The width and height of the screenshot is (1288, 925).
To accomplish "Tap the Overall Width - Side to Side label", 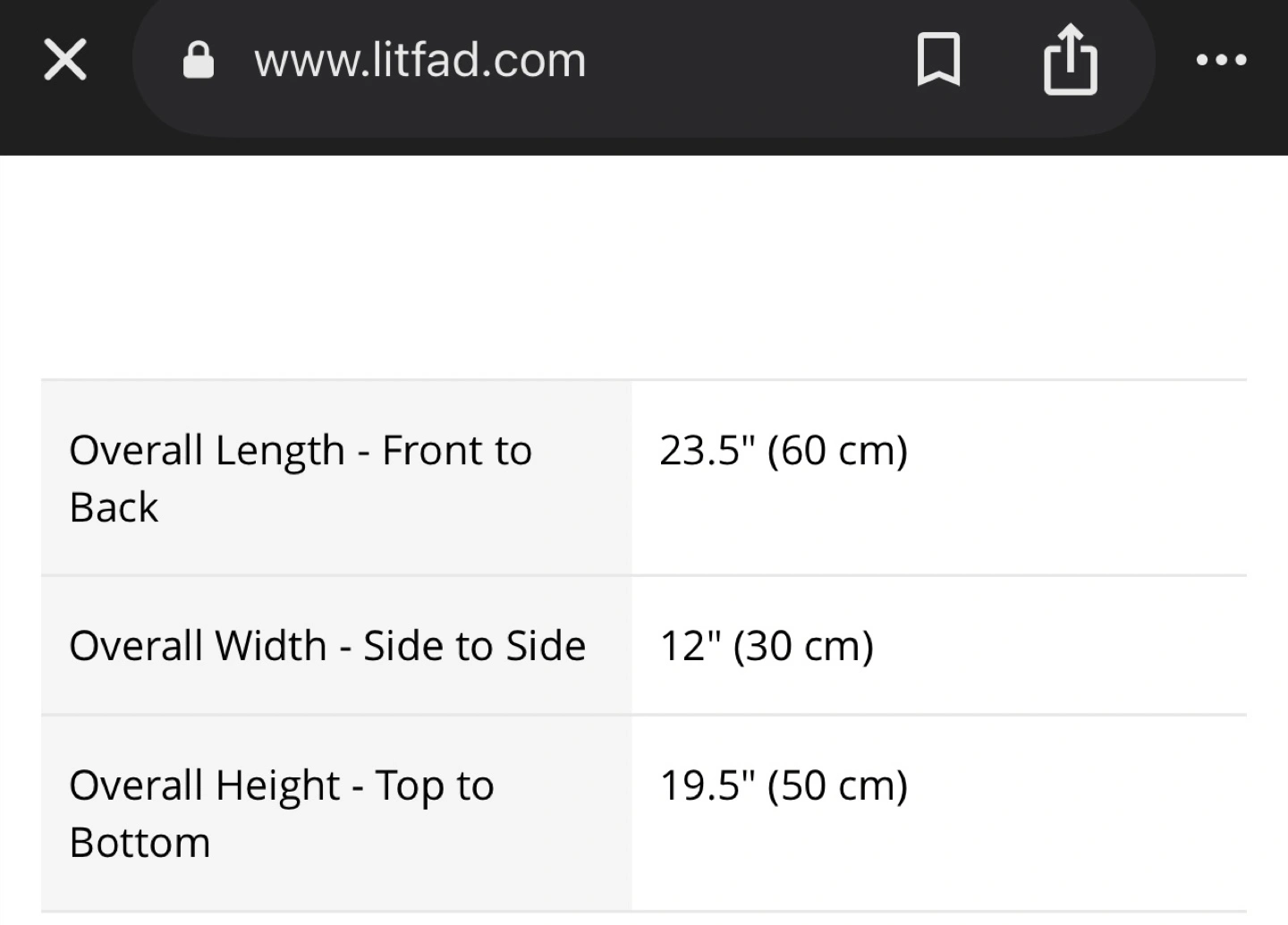I will [x=327, y=645].
